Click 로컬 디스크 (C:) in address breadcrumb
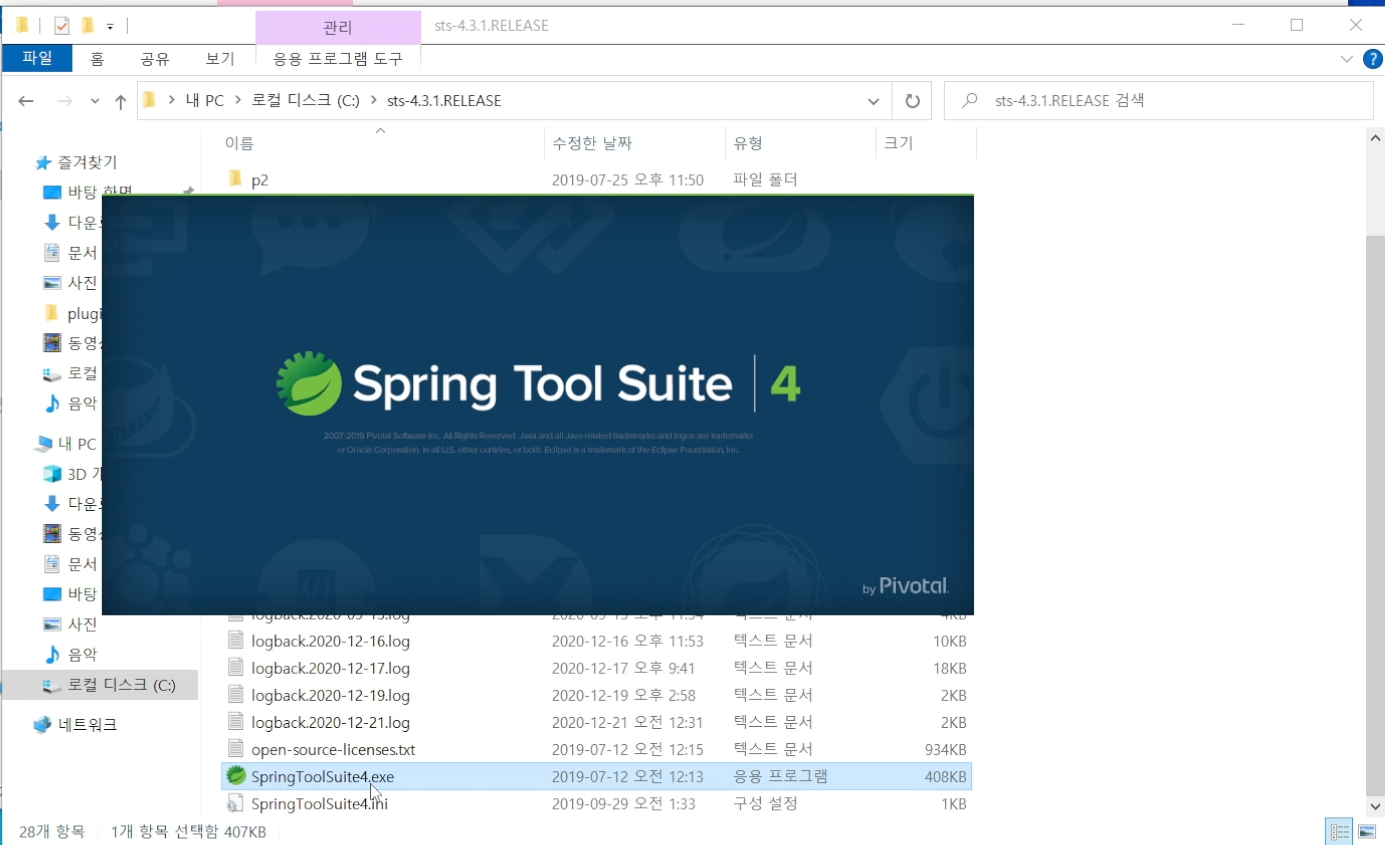The image size is (1385, 845). (x=305, y=101)
